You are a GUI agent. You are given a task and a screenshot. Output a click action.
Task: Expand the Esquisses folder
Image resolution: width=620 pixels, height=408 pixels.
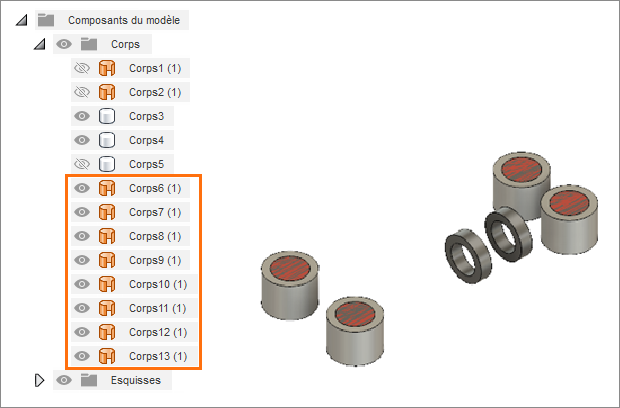click(x=39, y=380)
